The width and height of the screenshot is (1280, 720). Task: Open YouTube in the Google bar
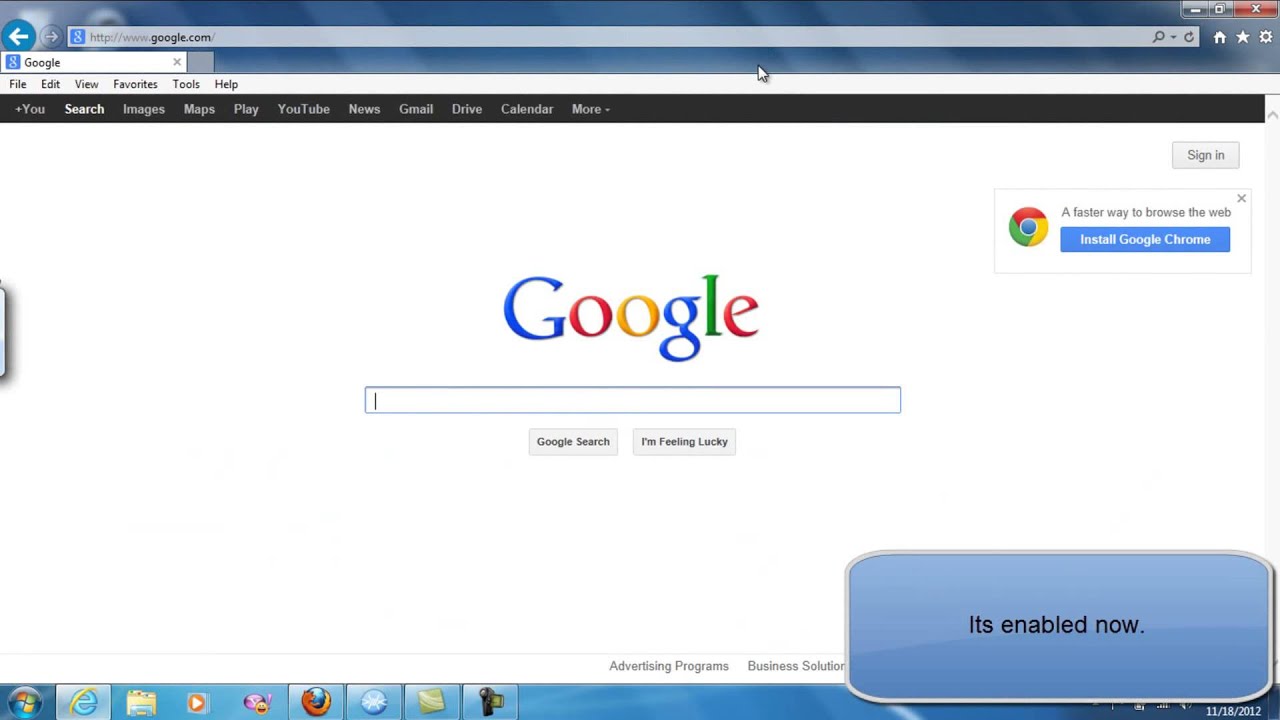[304, 109]
